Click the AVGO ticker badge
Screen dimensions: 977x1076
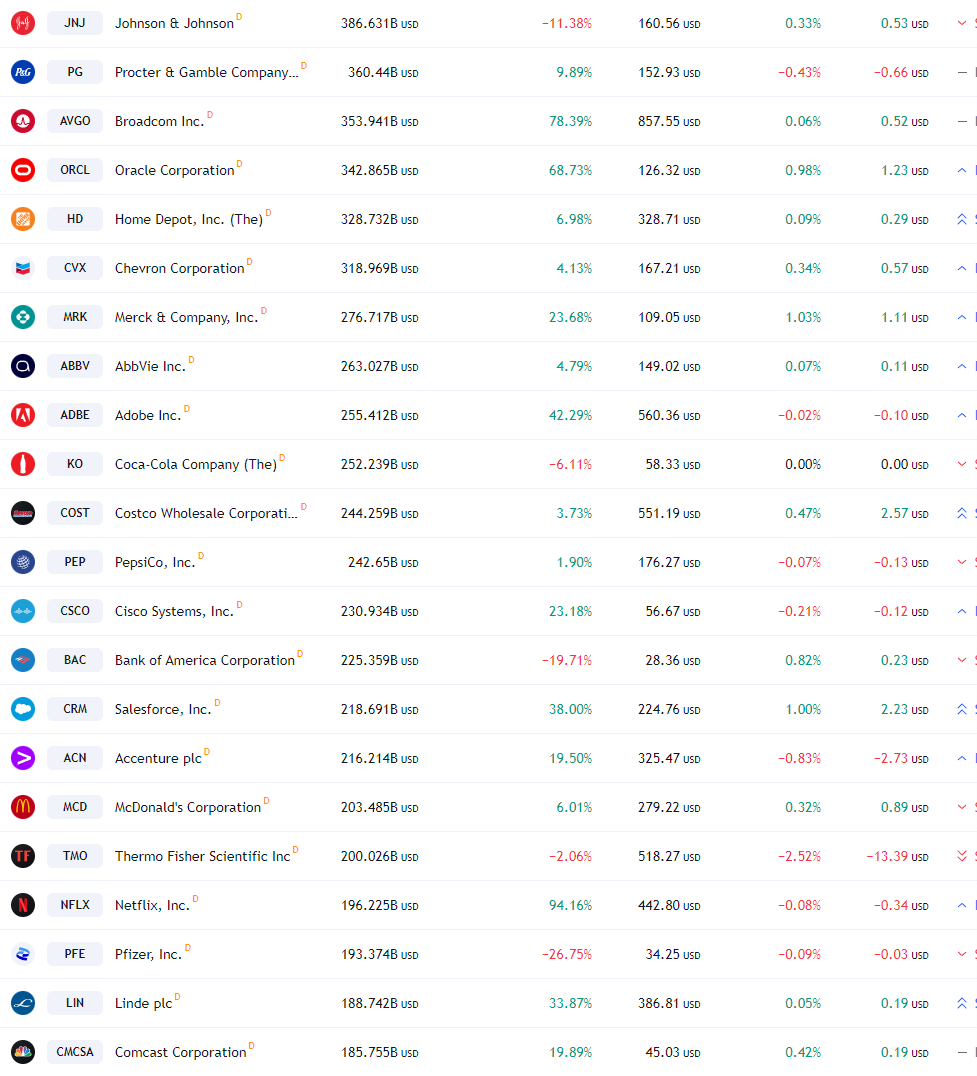75,121
